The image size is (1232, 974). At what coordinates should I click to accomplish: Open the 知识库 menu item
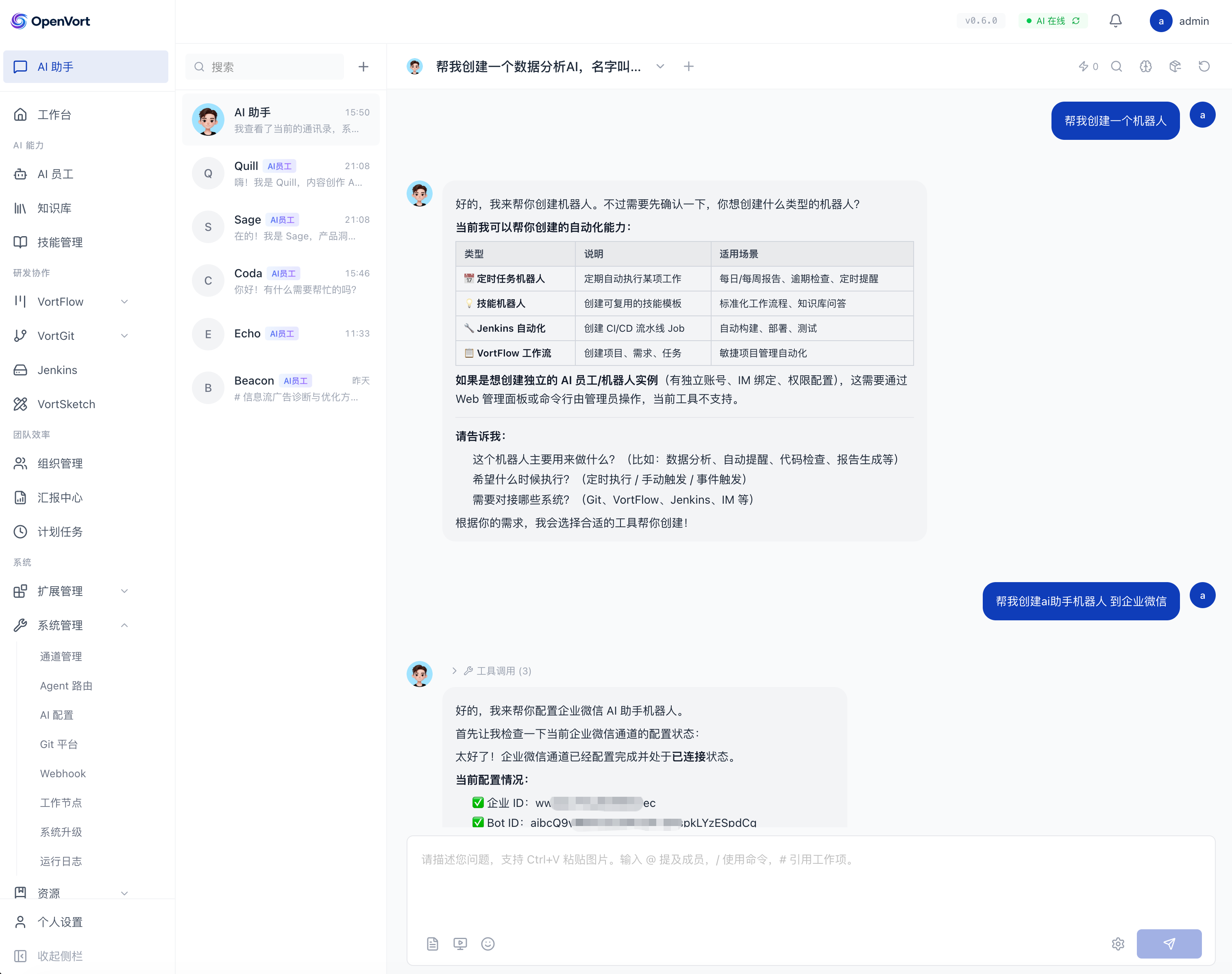tap(54, 208)
